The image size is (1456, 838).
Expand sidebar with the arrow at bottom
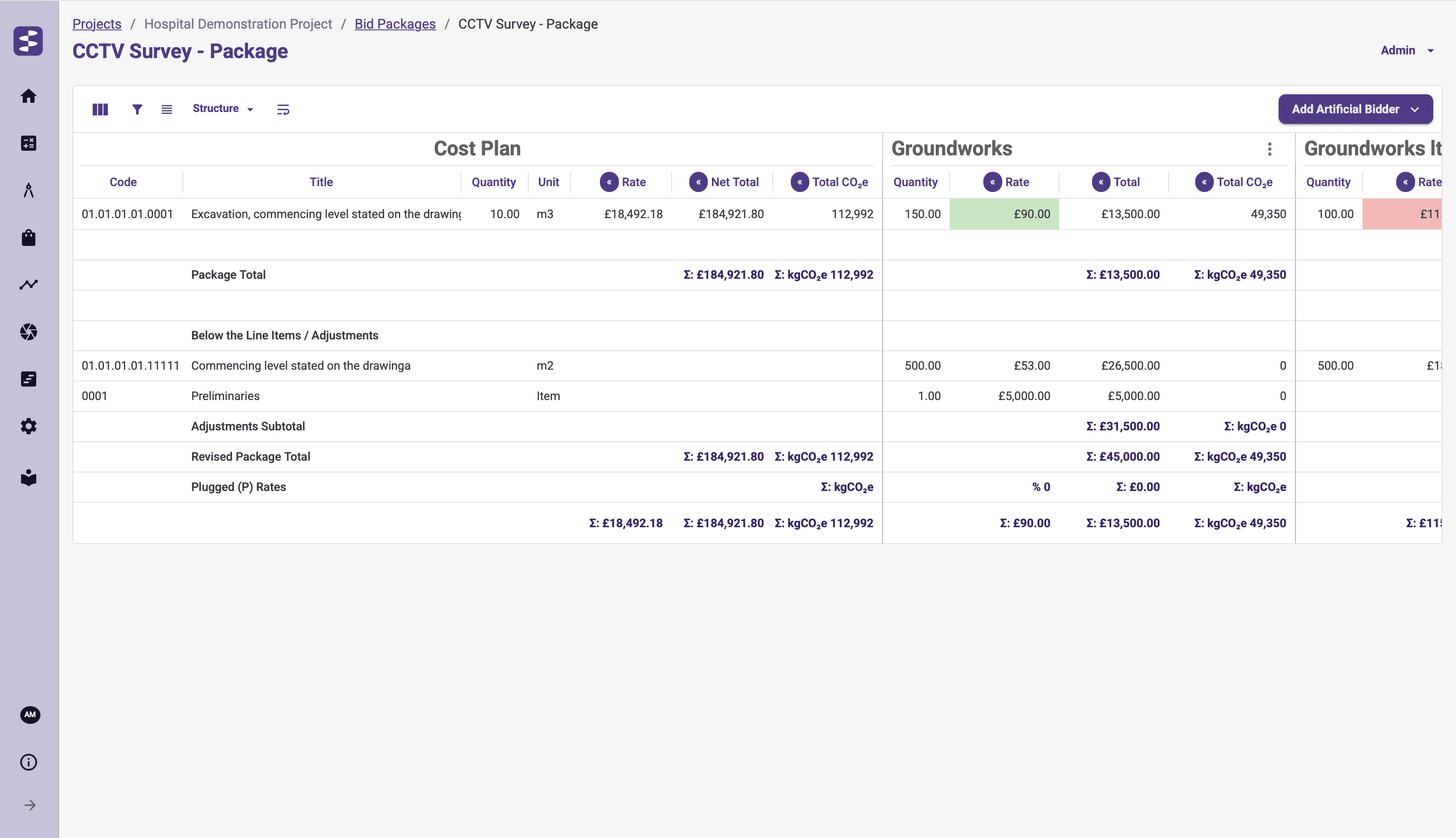30,805
